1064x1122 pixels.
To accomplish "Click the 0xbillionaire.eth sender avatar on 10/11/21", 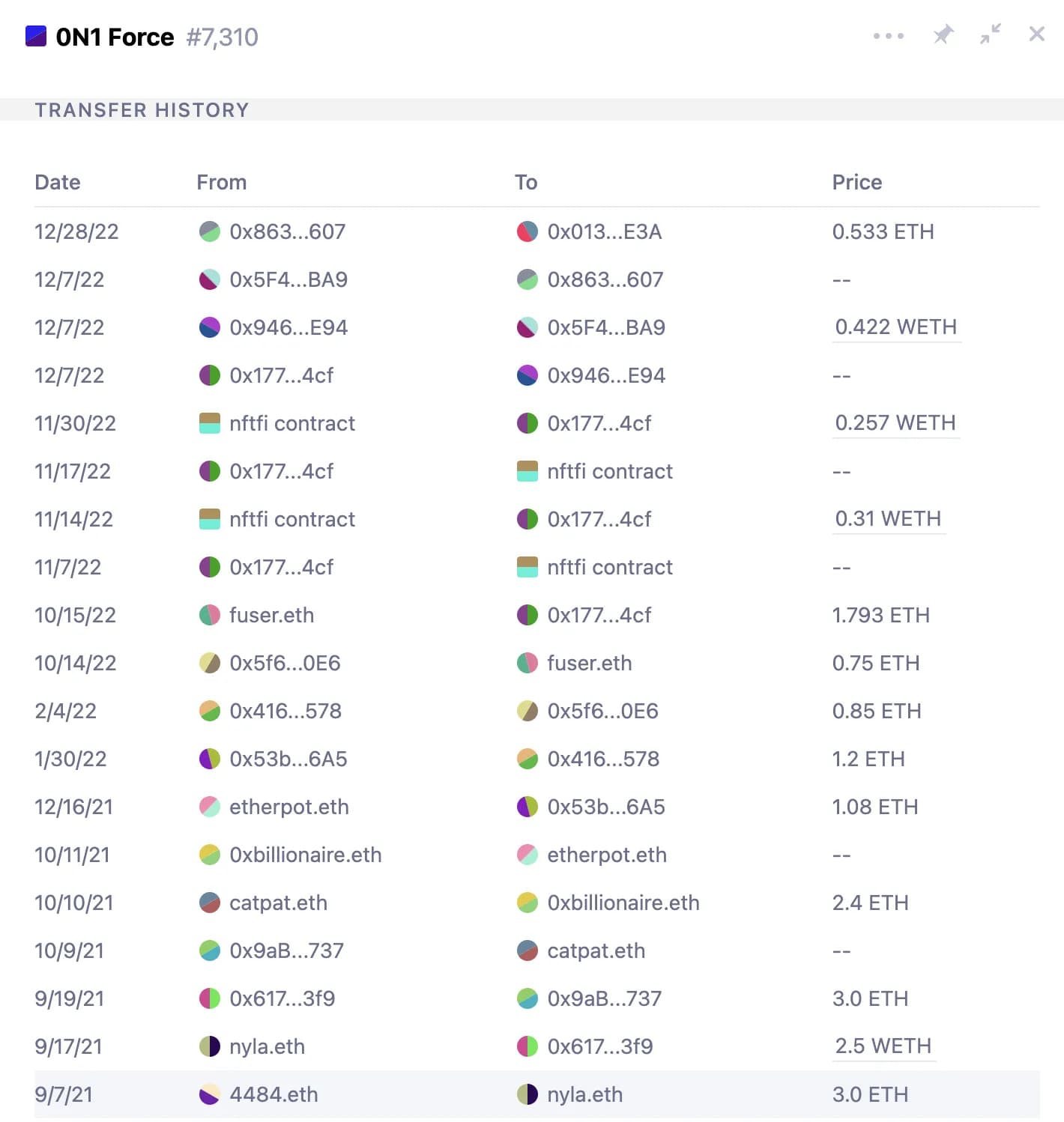I will point(210,855).
